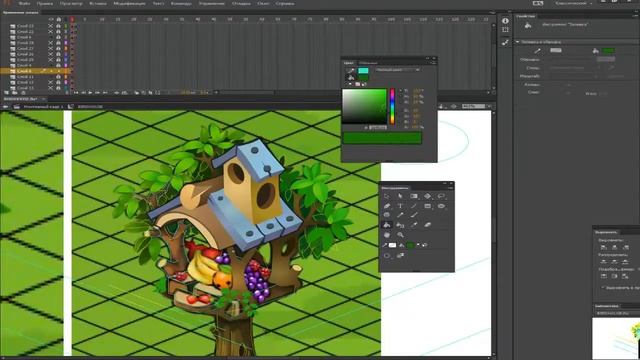640x360 pixels.
Task: Click the padlock icon heading the layer columns
Action: pos(58,19)
